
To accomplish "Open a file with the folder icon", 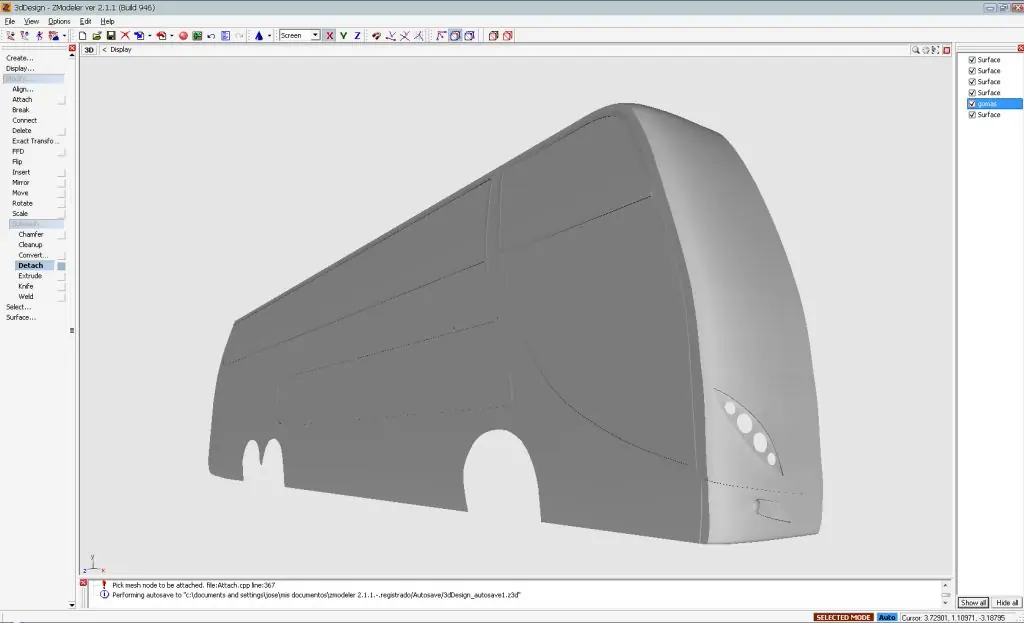I will pyautogui.click(x=97, y=36).
